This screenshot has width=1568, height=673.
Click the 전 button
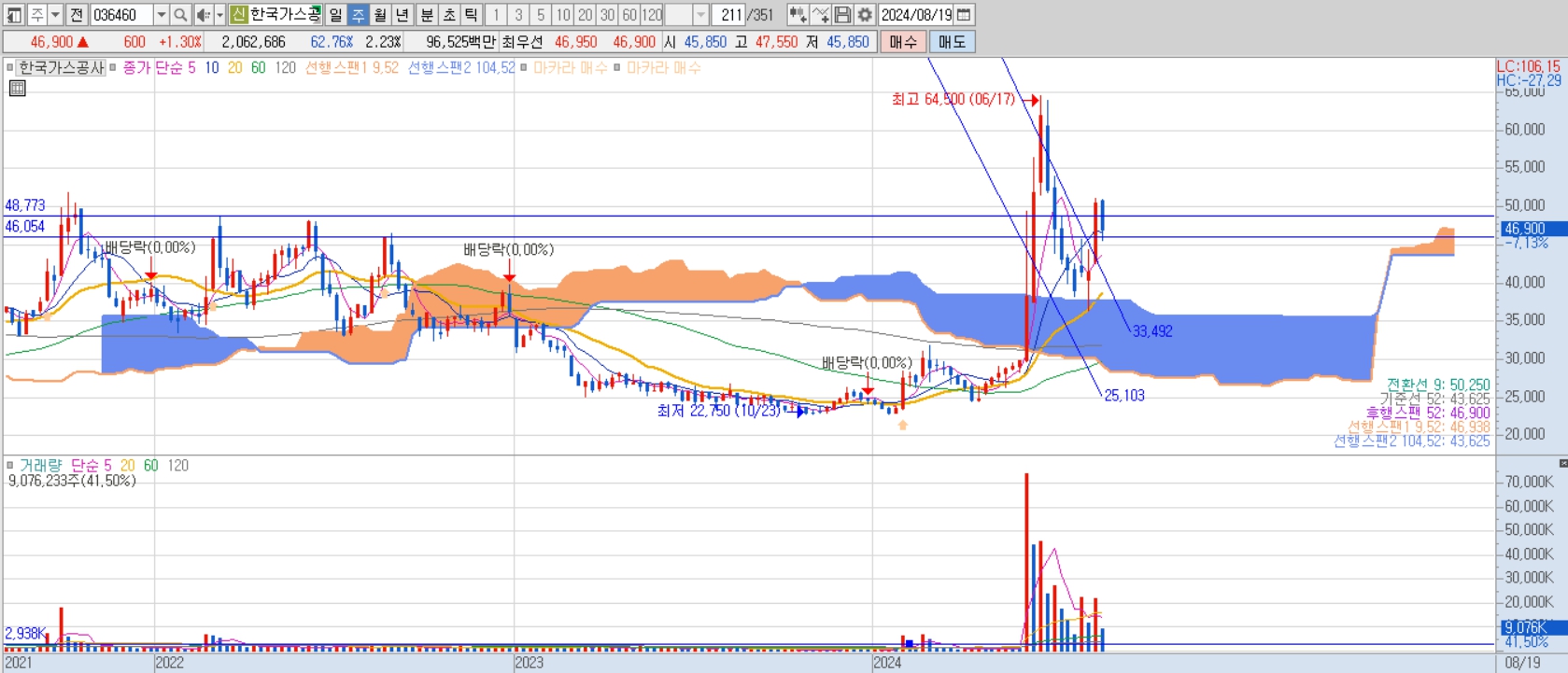pyautogui.click(x=77, y=15)
